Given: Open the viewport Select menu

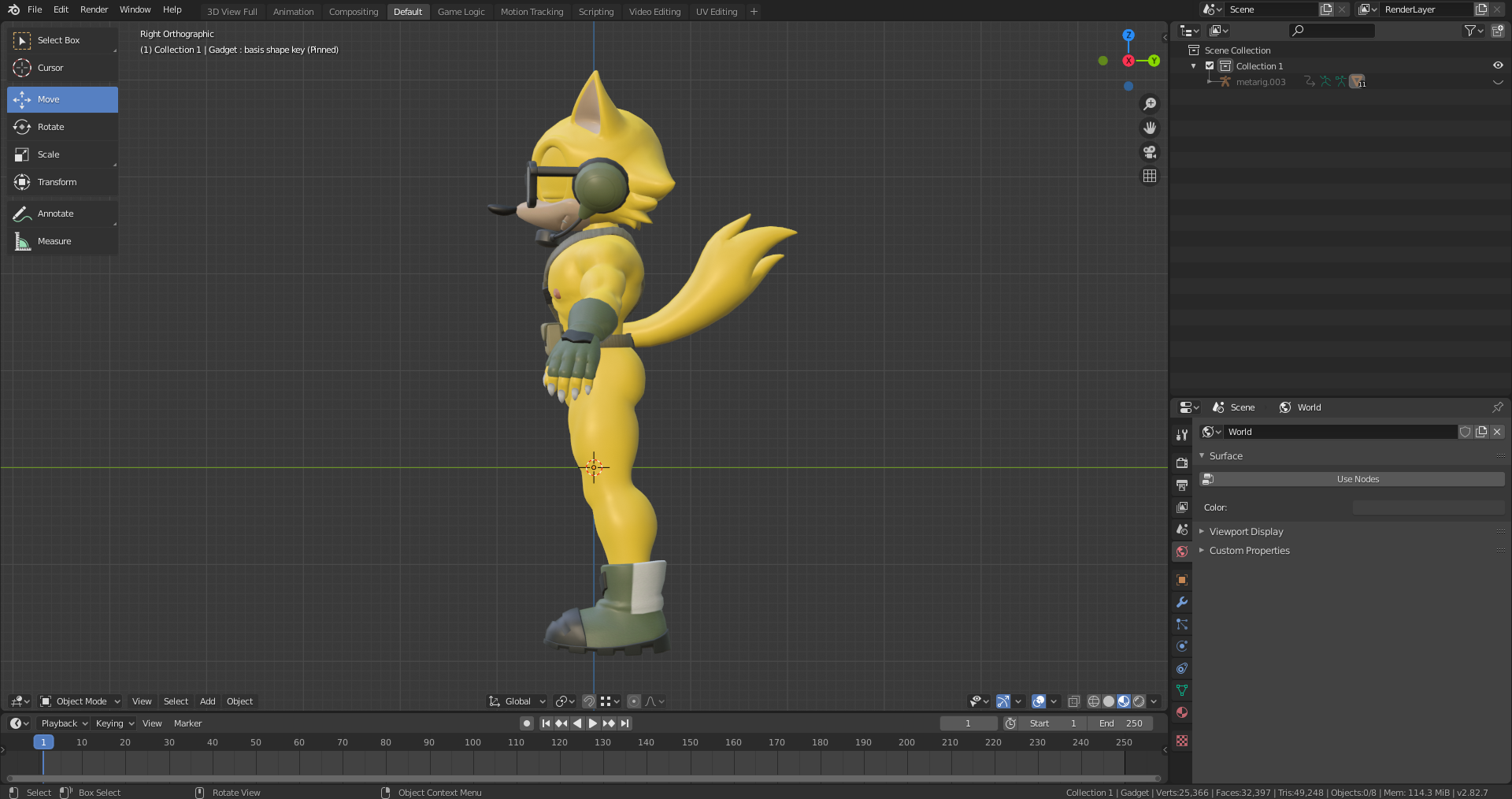Looking at the screenshot, I should point(176,701).
